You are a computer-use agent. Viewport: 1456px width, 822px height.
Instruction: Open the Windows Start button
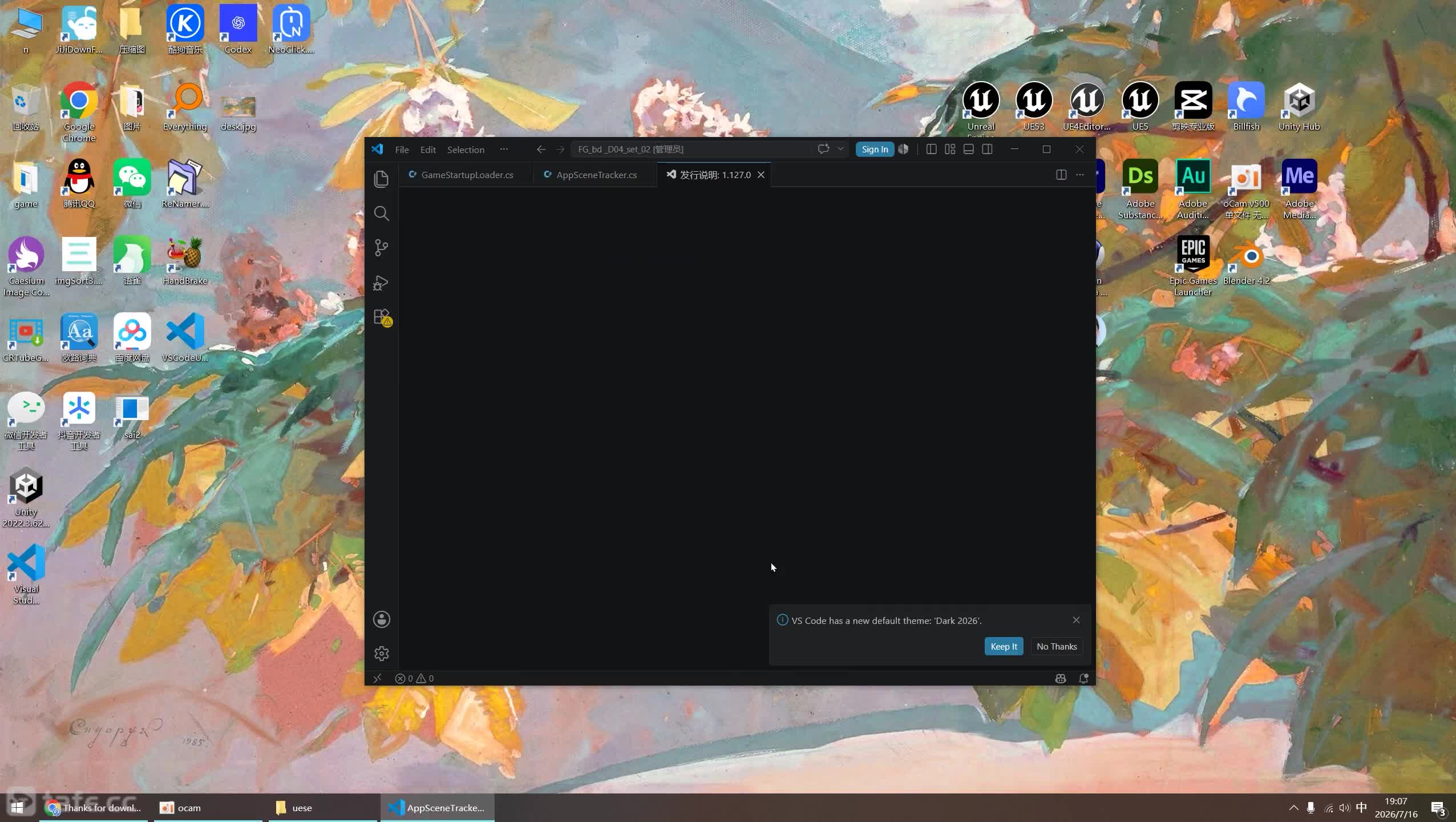tap(17, 808)
